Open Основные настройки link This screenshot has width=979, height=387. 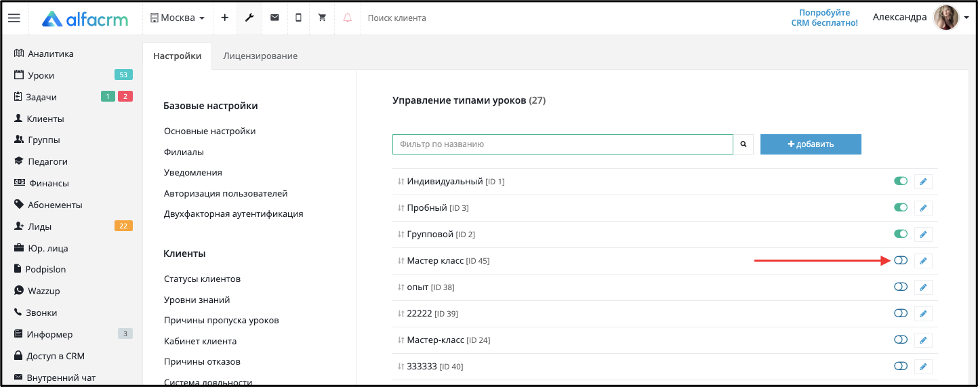210,131
